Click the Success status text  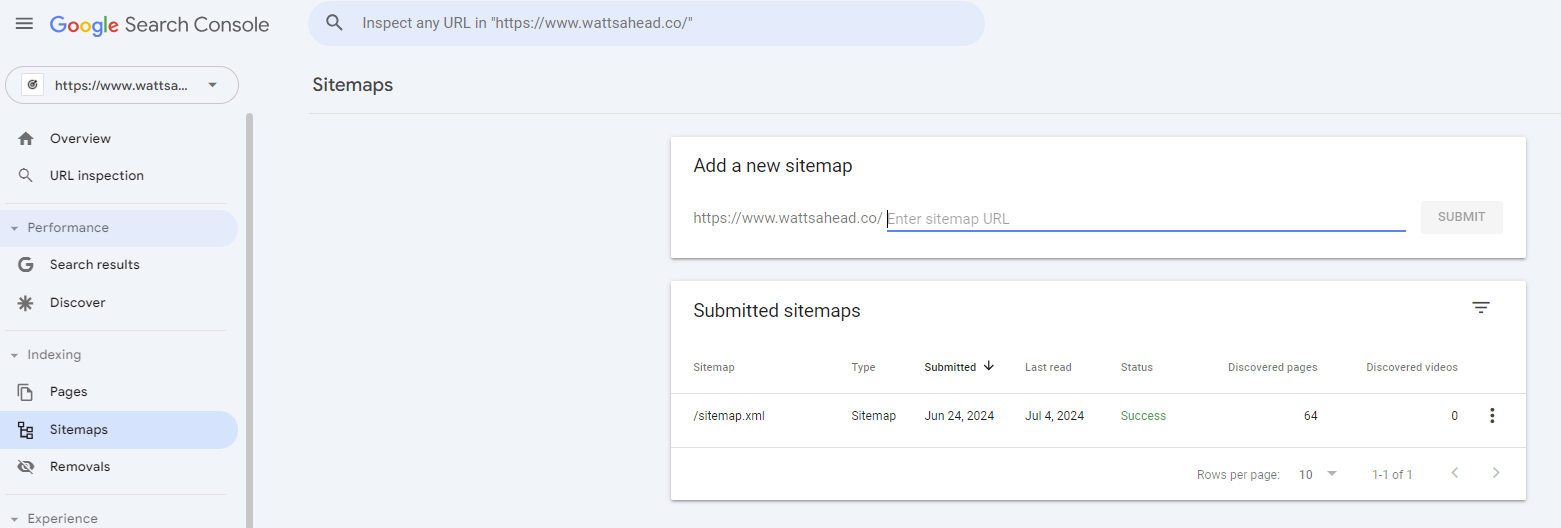point(1143,416)
